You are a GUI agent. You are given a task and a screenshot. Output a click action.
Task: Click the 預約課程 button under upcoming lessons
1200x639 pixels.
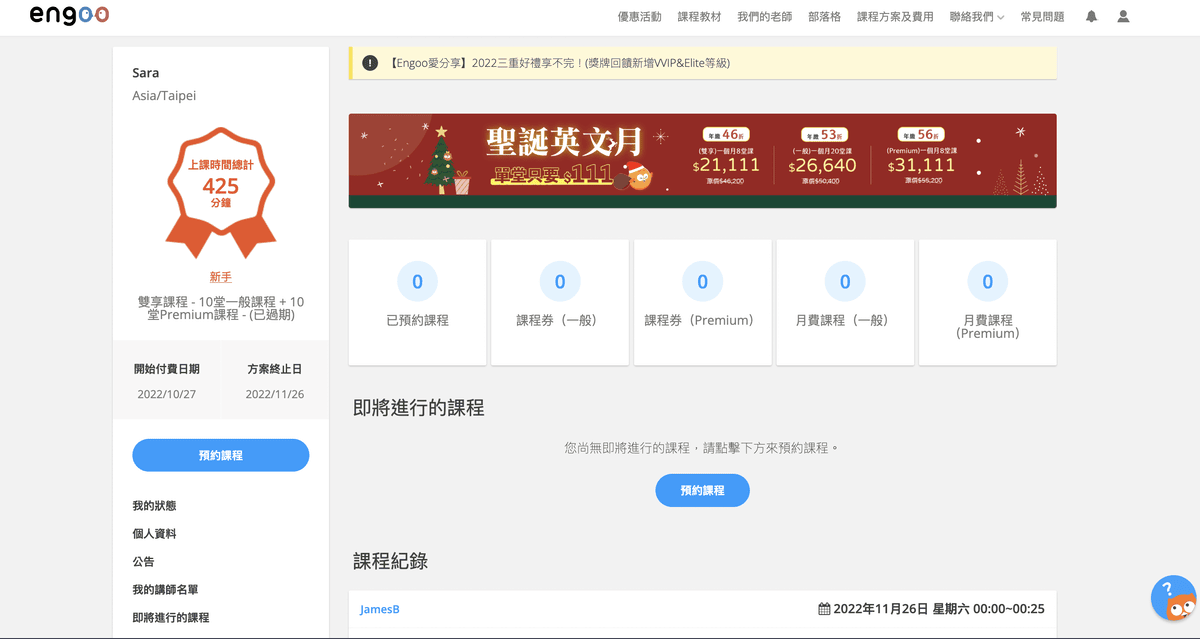[702, 490]
